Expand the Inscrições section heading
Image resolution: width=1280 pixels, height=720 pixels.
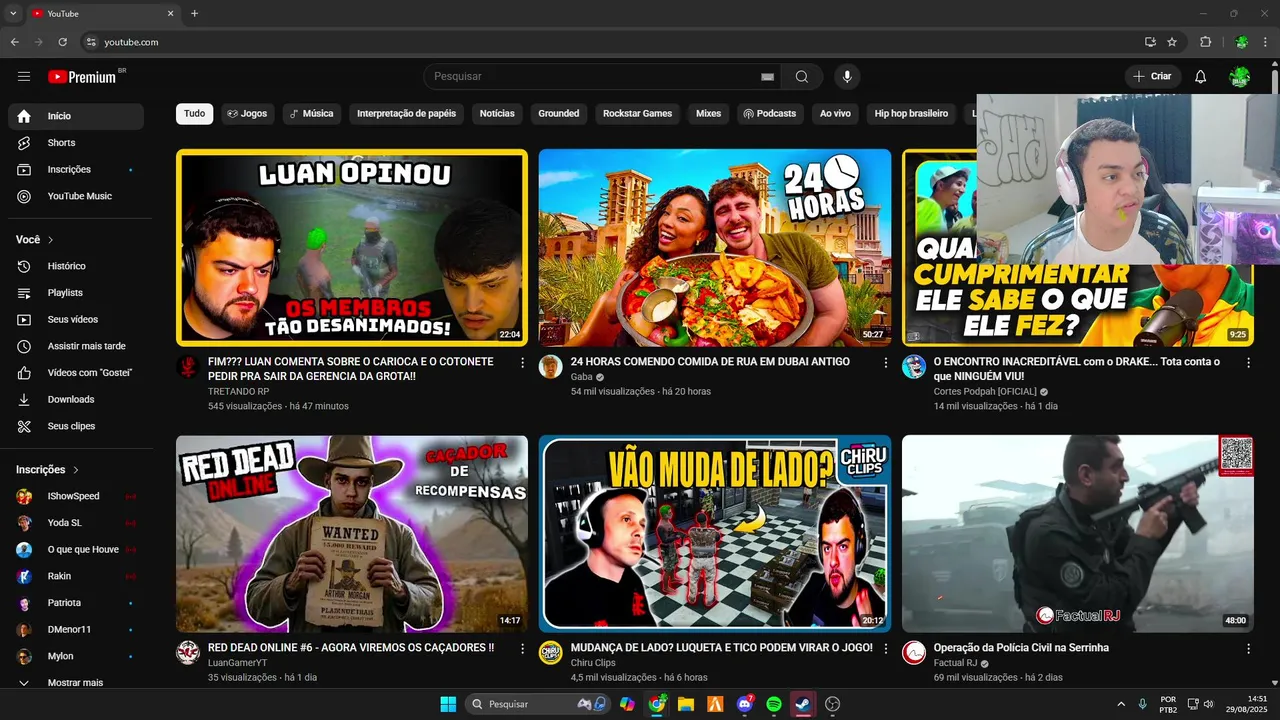47,470
